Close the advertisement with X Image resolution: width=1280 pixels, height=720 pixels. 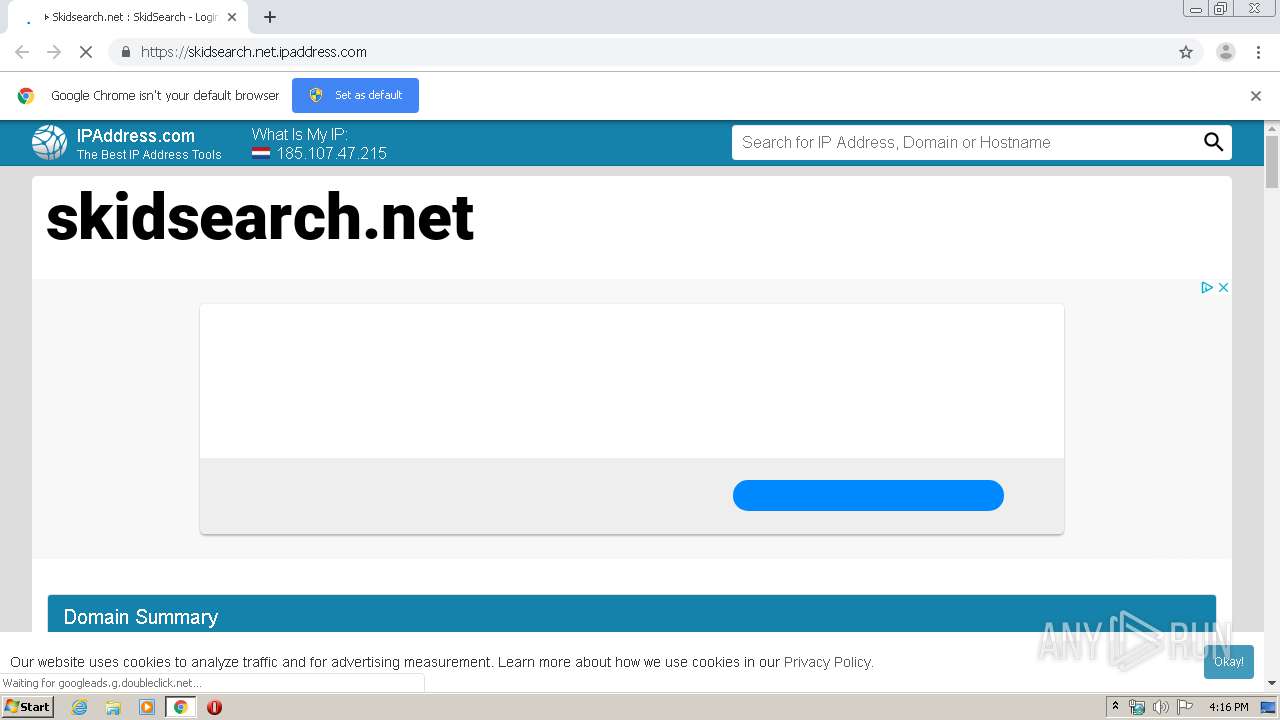click(1222, 287)
